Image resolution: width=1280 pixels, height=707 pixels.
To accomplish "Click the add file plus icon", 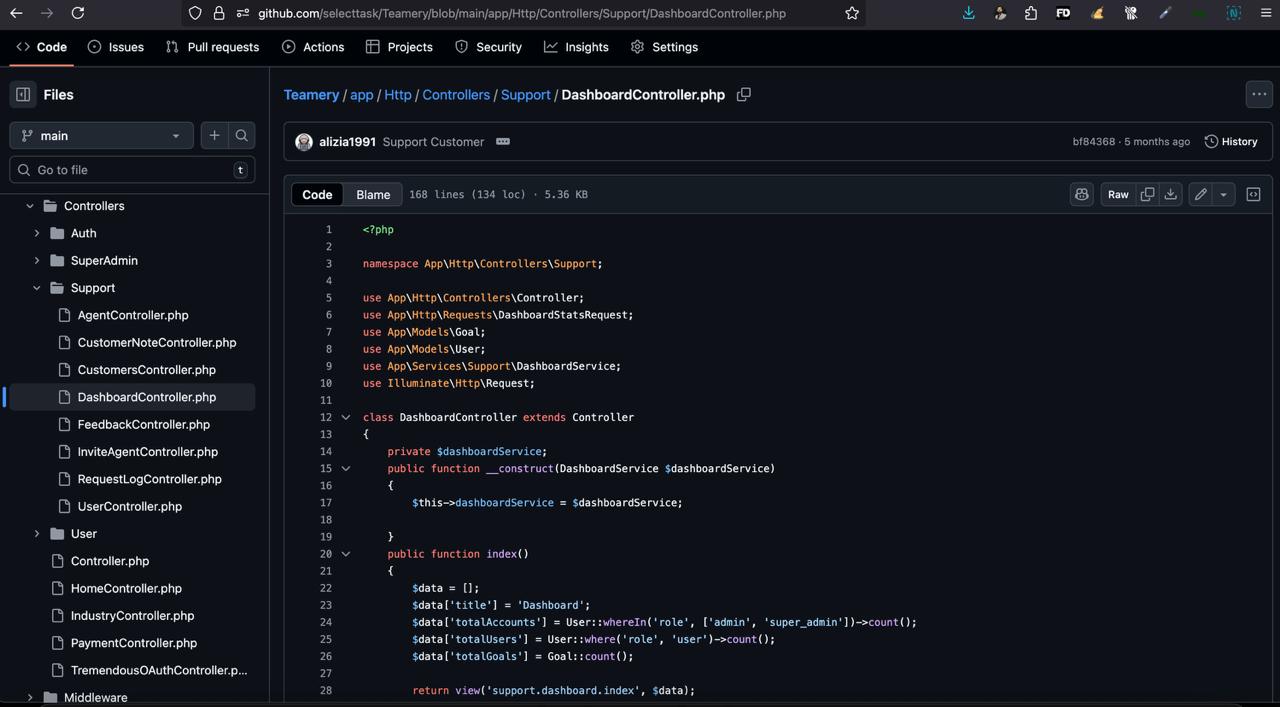I will pyautogui.click(x=214, y=136).
